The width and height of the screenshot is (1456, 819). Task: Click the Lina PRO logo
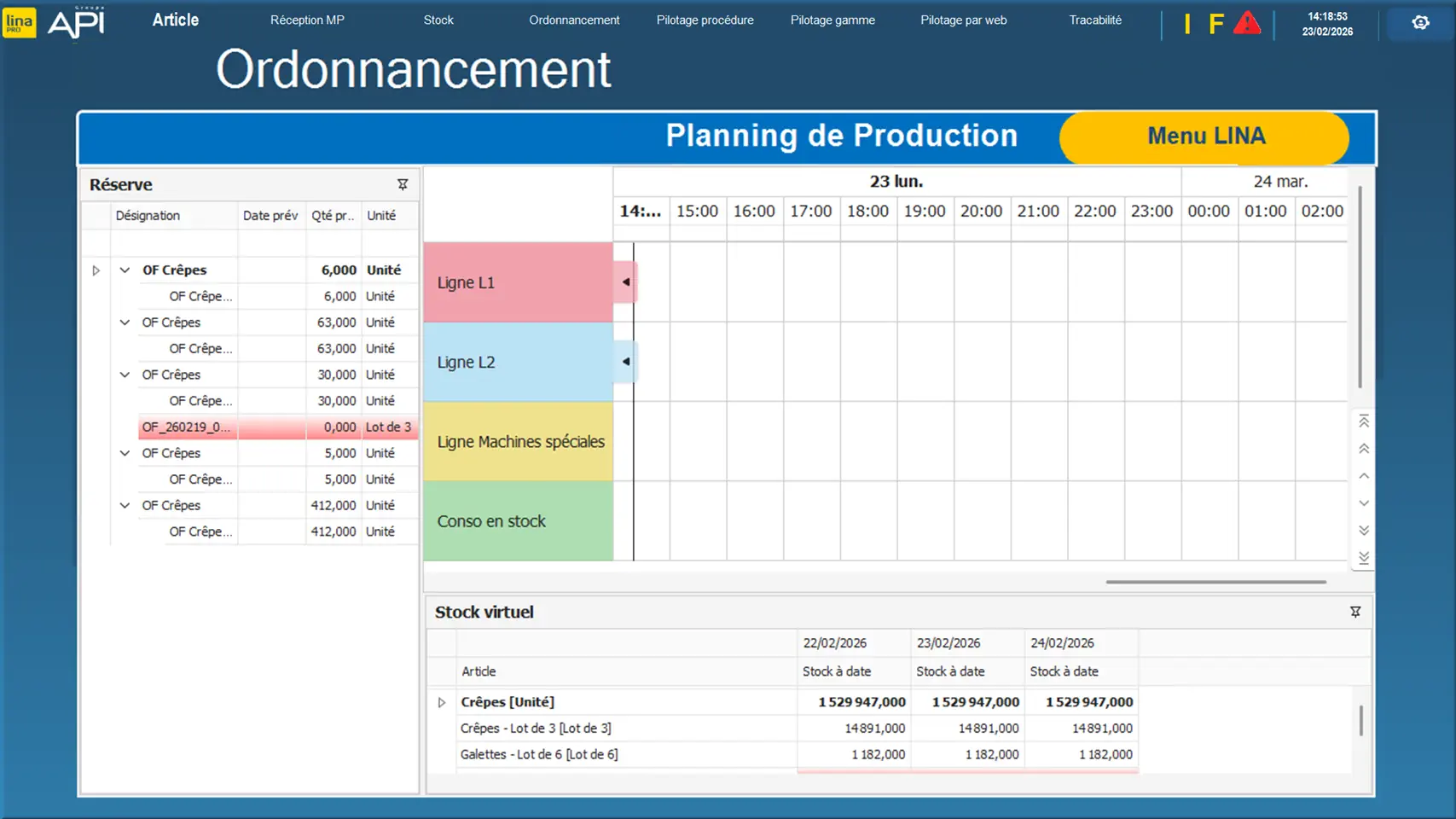point(19,23)
